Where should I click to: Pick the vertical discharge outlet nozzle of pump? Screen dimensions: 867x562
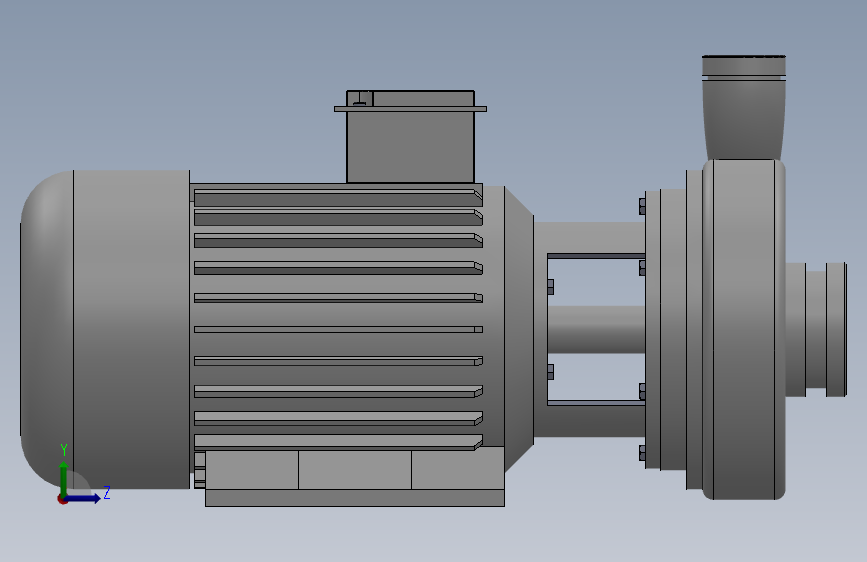744,108
